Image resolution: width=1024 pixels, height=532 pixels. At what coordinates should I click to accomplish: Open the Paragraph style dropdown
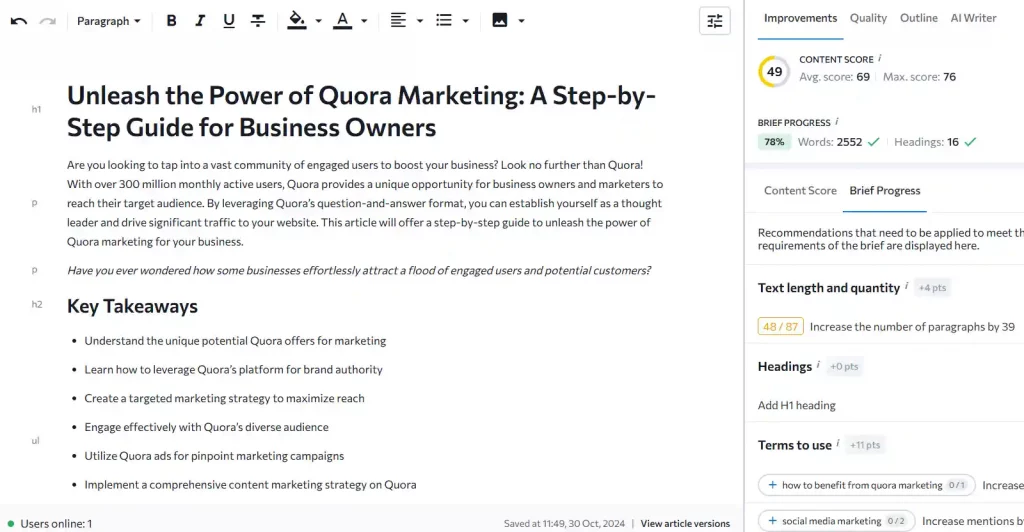(x=108, y=21)
